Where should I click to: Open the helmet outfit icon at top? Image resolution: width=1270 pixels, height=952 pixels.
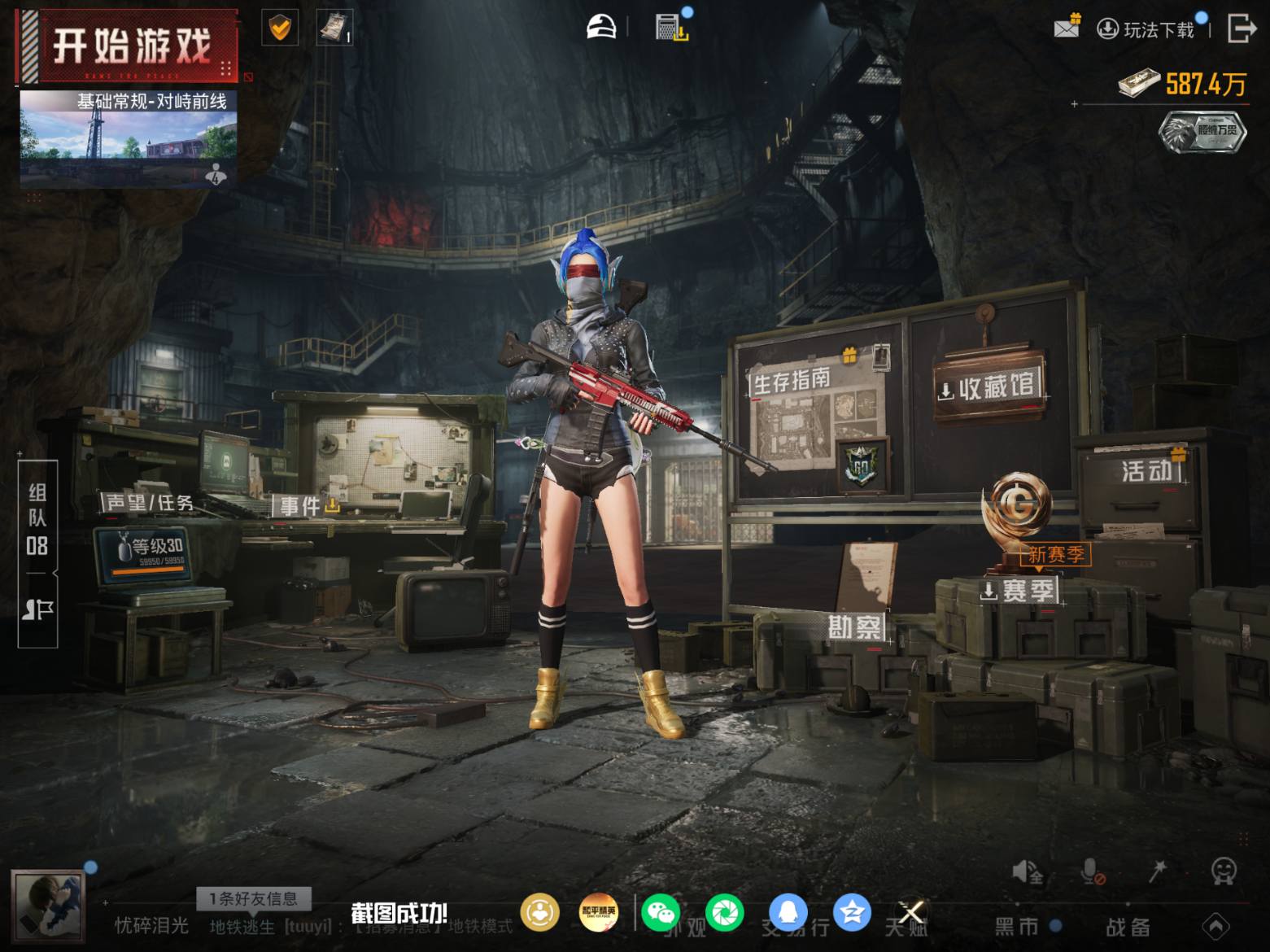pyautogui.click(x=602, y=27)
